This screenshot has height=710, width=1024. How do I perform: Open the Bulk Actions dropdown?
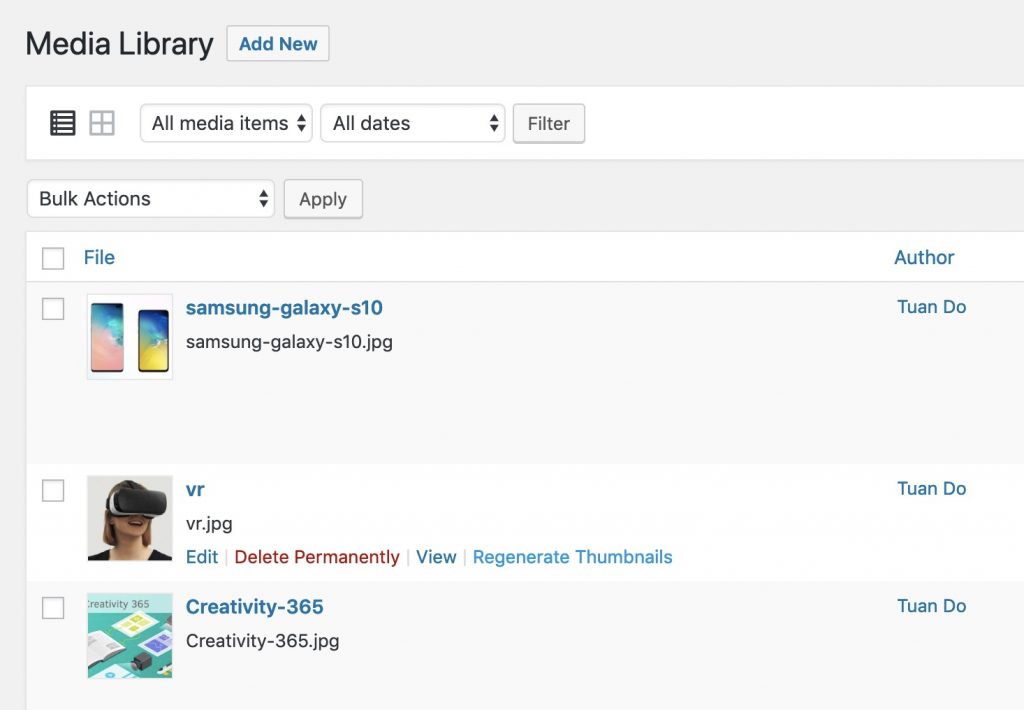[151, 199]
